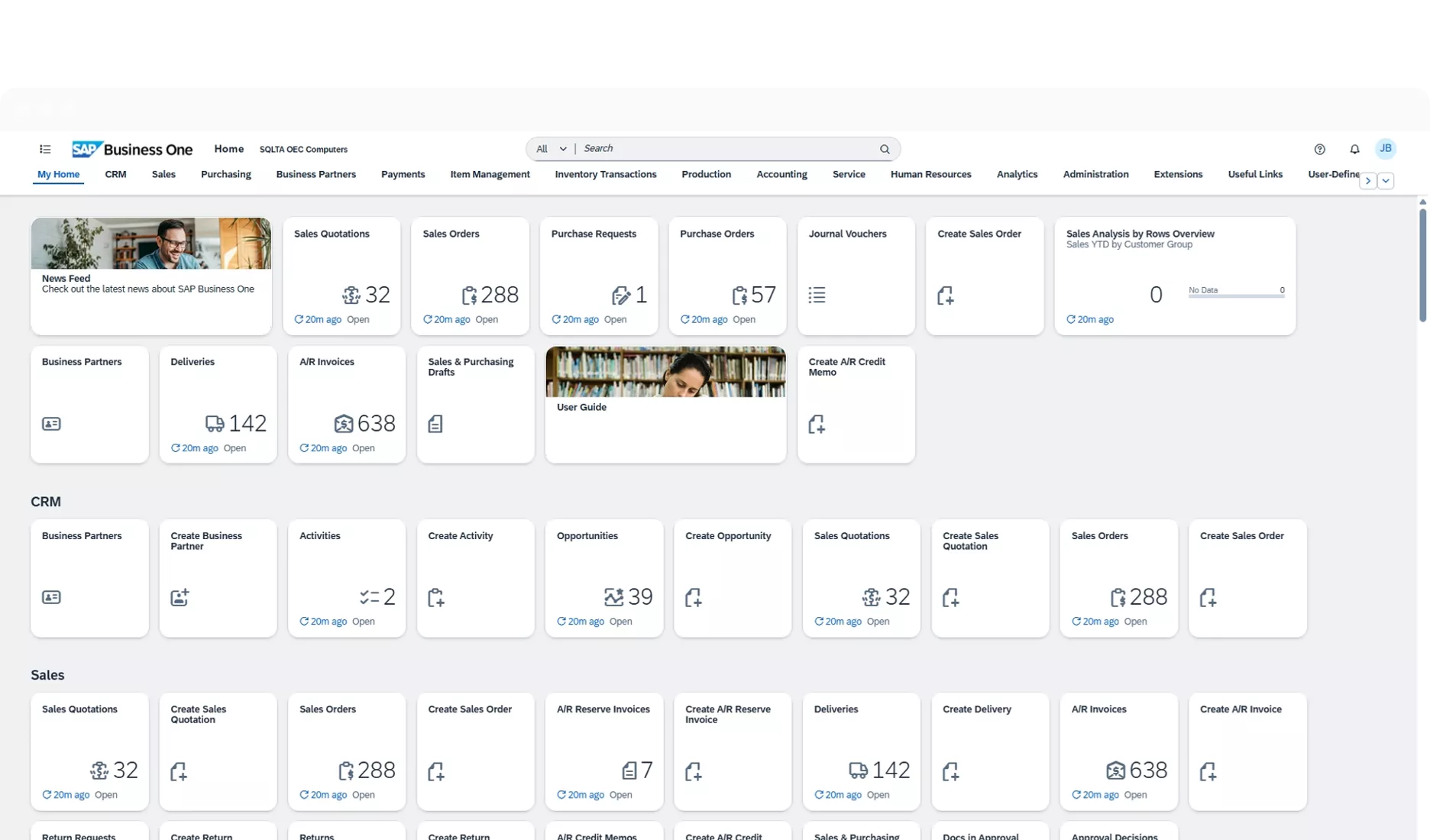Screen dimensions: 1430x840
Task: Open the help icon
Action: [1318, 149]
